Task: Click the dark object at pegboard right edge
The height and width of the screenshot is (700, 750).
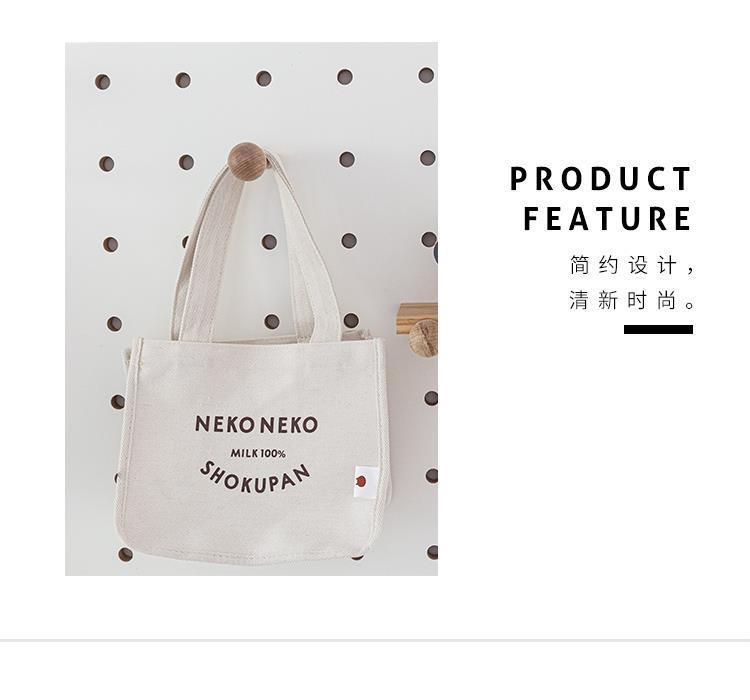Action: (x=436, y=253)
